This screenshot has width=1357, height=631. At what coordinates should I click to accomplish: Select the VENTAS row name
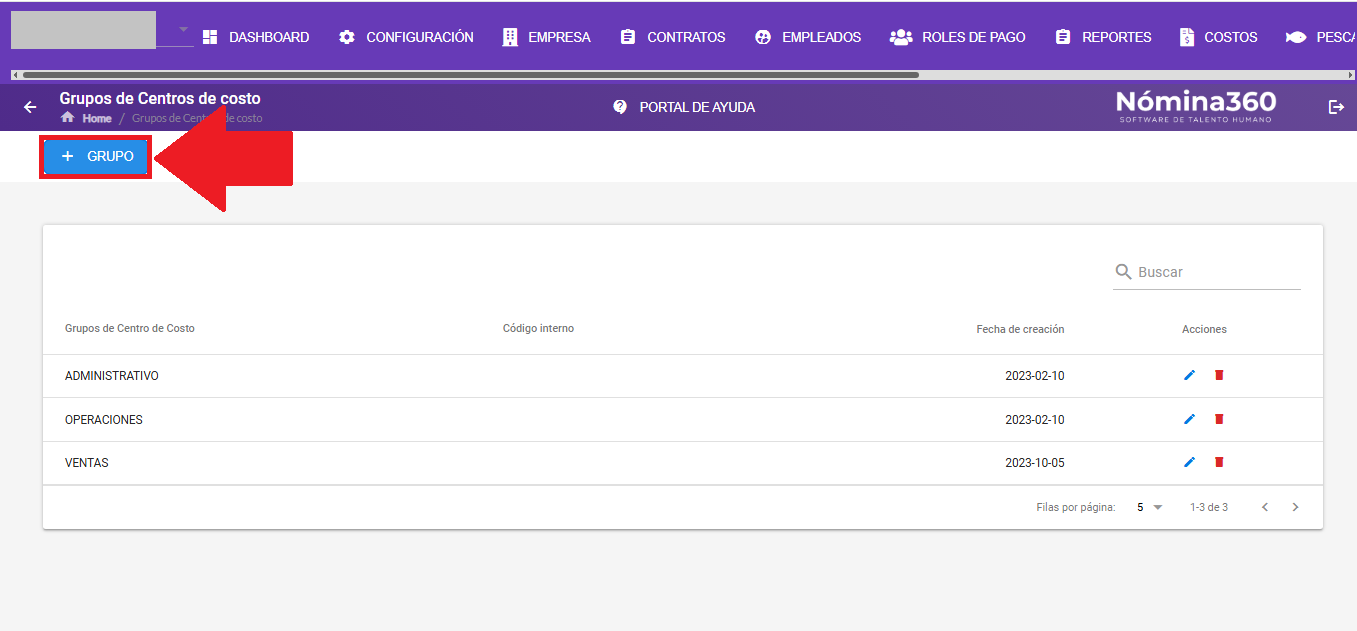(87, 463)
